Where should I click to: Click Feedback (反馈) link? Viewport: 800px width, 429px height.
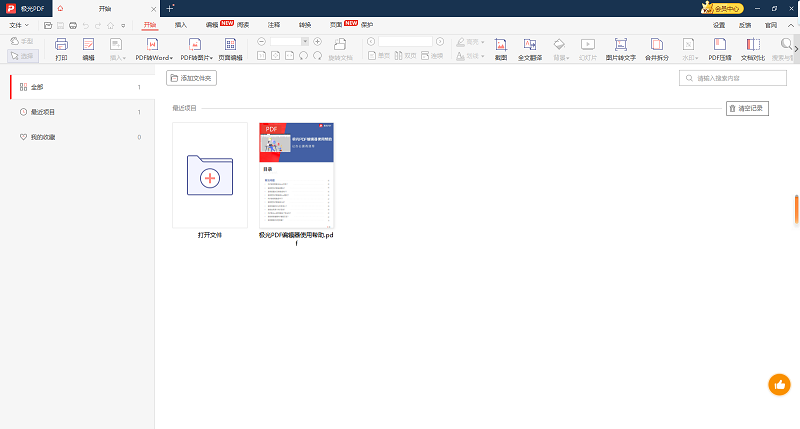click(x=745, y=25)
